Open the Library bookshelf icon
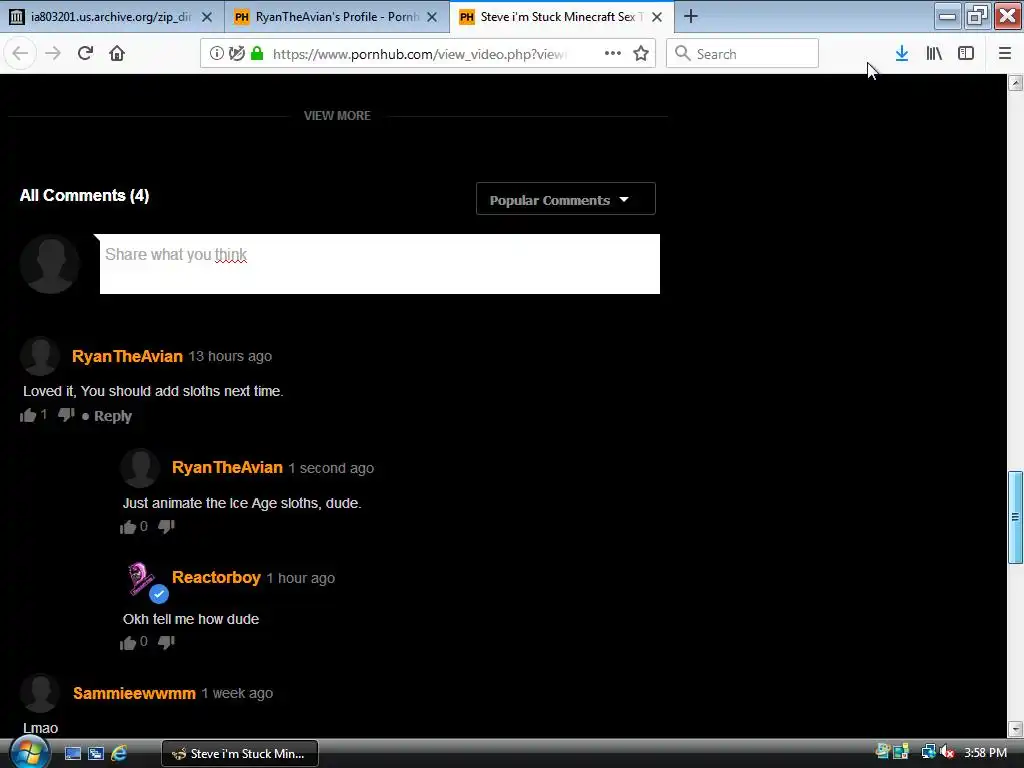Screen dimensions: 1024x768 tap(934, 54)
